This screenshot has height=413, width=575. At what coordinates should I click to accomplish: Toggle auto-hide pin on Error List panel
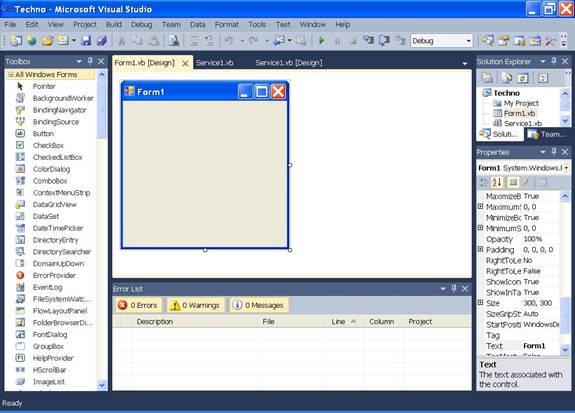point(454,289)
